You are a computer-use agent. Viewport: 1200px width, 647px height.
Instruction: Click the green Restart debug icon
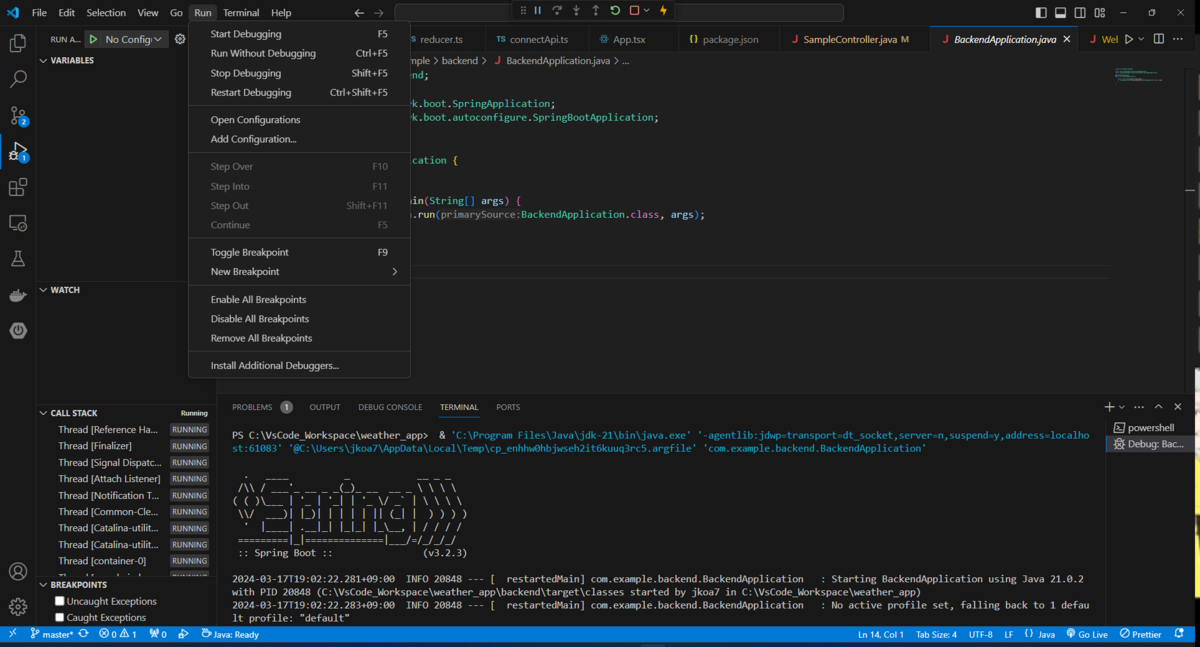point(614,11)
